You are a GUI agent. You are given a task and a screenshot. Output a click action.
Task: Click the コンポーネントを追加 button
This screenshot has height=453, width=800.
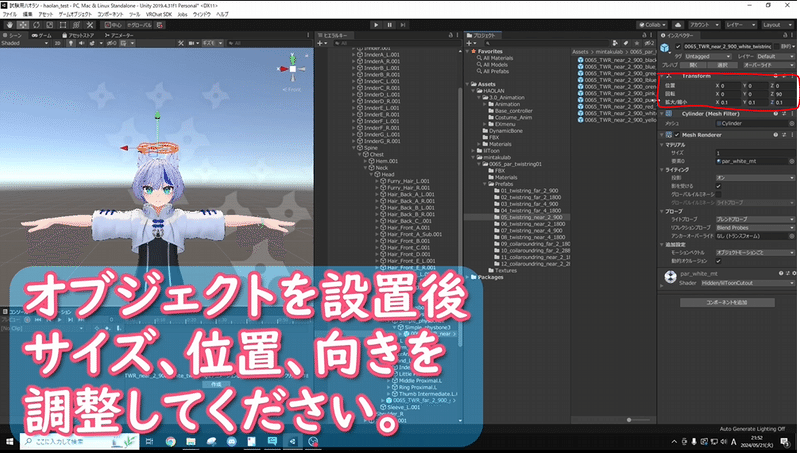(727, 303)
